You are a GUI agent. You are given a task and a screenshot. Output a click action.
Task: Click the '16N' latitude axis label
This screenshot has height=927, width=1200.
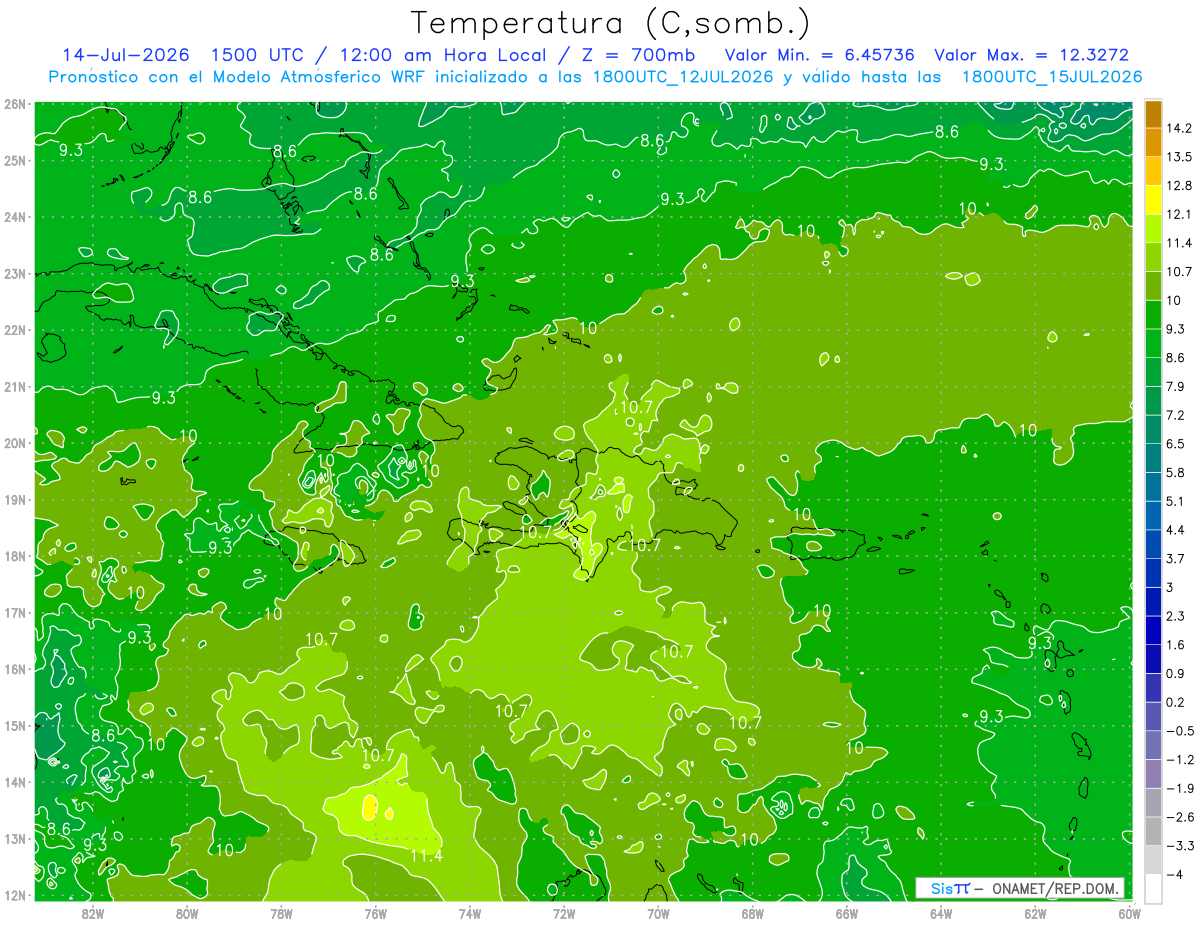[x=14, y=669]
